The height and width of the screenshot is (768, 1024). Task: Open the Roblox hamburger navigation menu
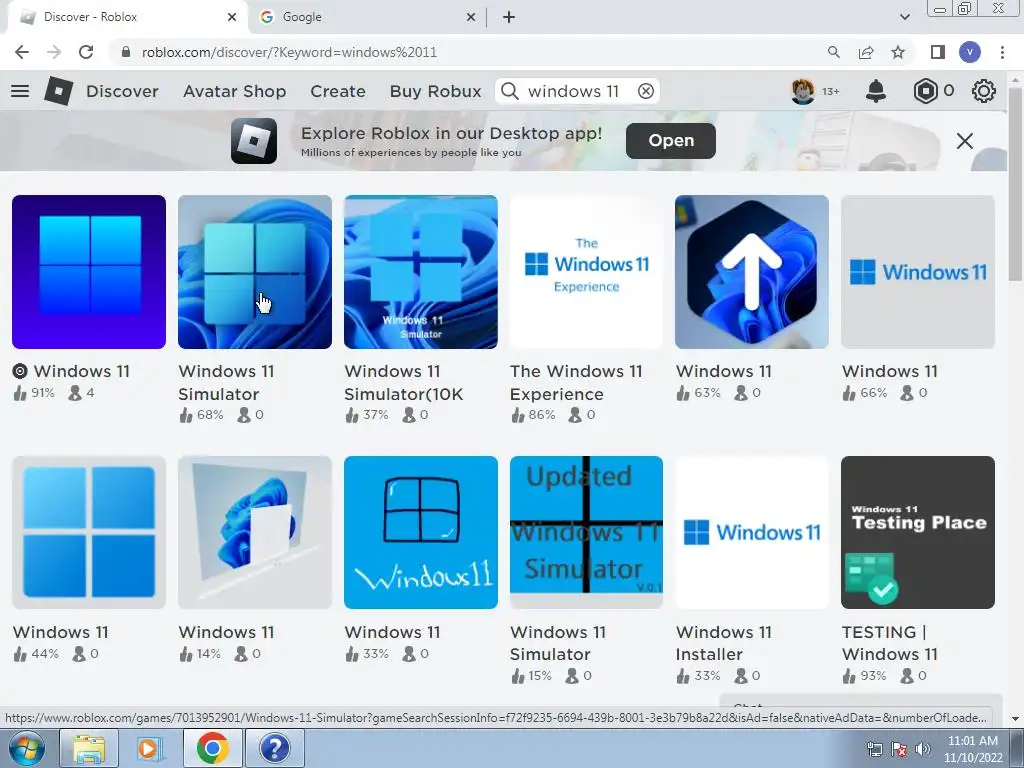pos(20,91)
